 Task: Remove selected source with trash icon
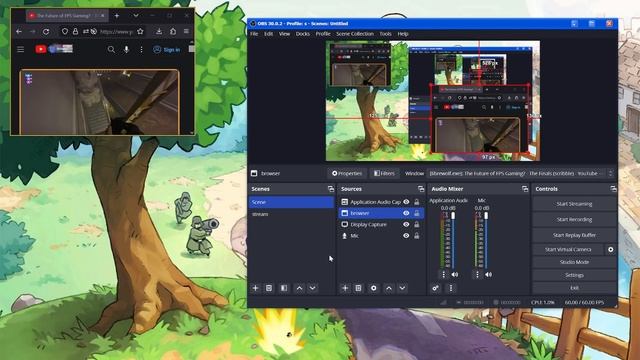(358, 288)
